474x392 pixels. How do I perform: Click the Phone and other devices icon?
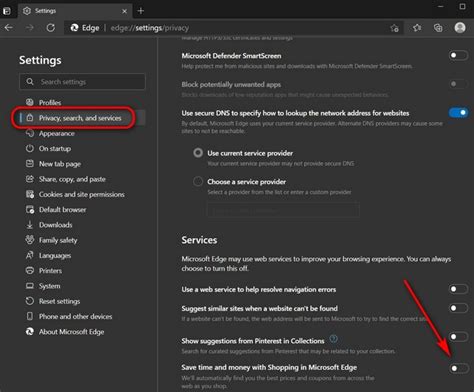coord(30,316)
